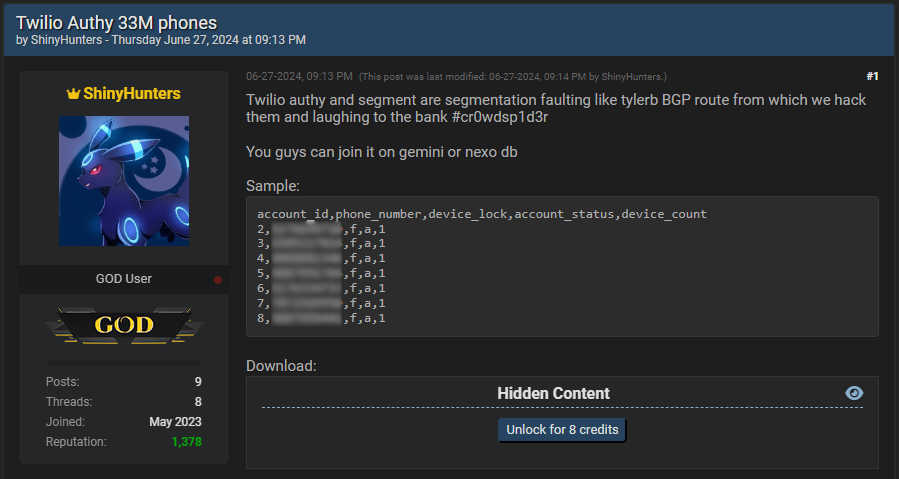Toggle the hidden content eye icon
The image size is (899, 479).
click(x=854, y=393)
